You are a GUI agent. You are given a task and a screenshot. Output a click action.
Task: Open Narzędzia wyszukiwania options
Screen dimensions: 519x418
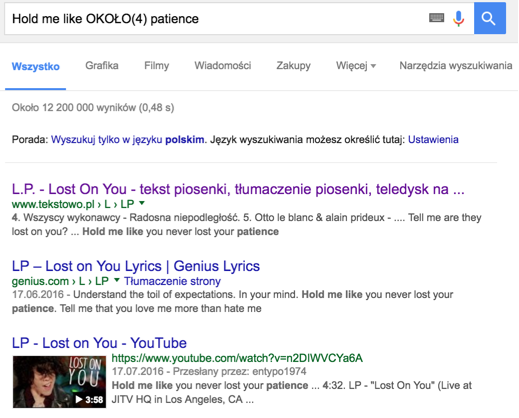tap(456, 66)
